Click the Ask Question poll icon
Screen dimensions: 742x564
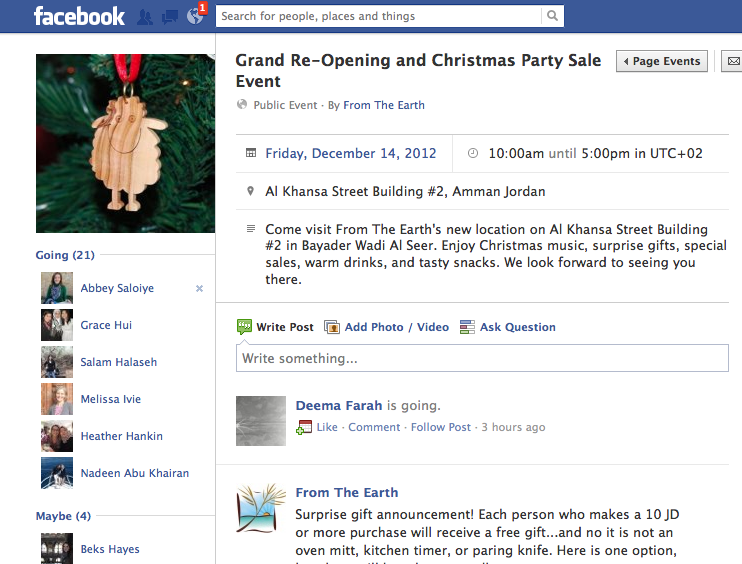tap(467, 327)
